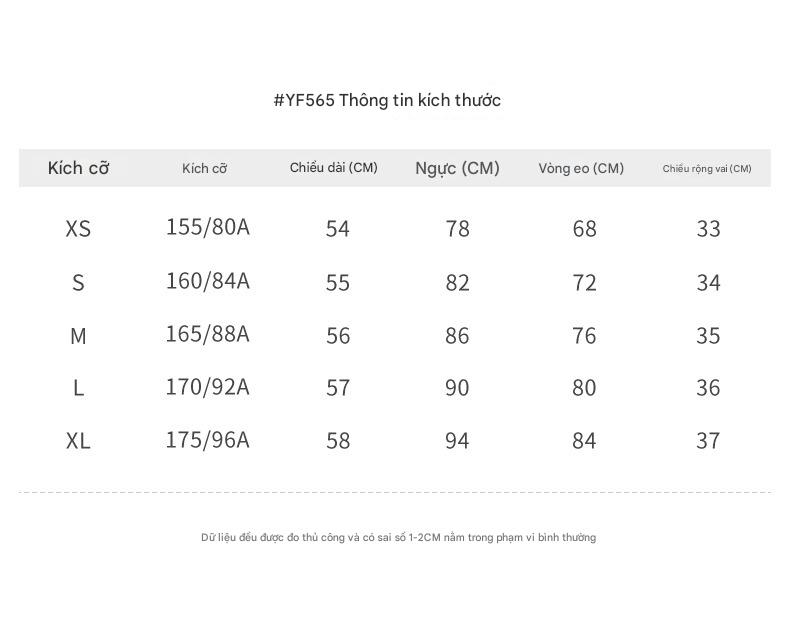Click the measurement tolerance footnote text
Image resolution: width=790 pixels, height=636 pixels.
click(399, 538)
